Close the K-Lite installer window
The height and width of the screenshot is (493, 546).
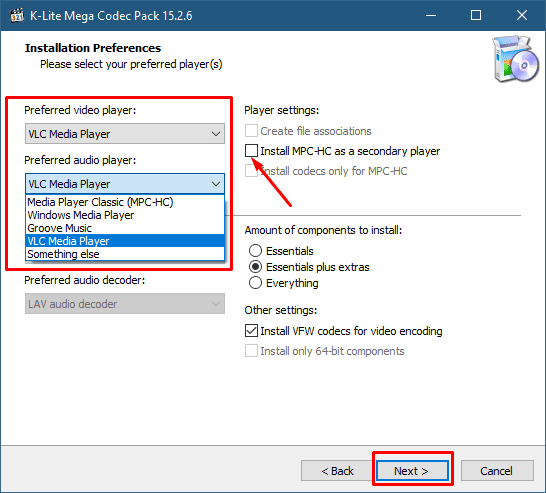pos(522,16)
